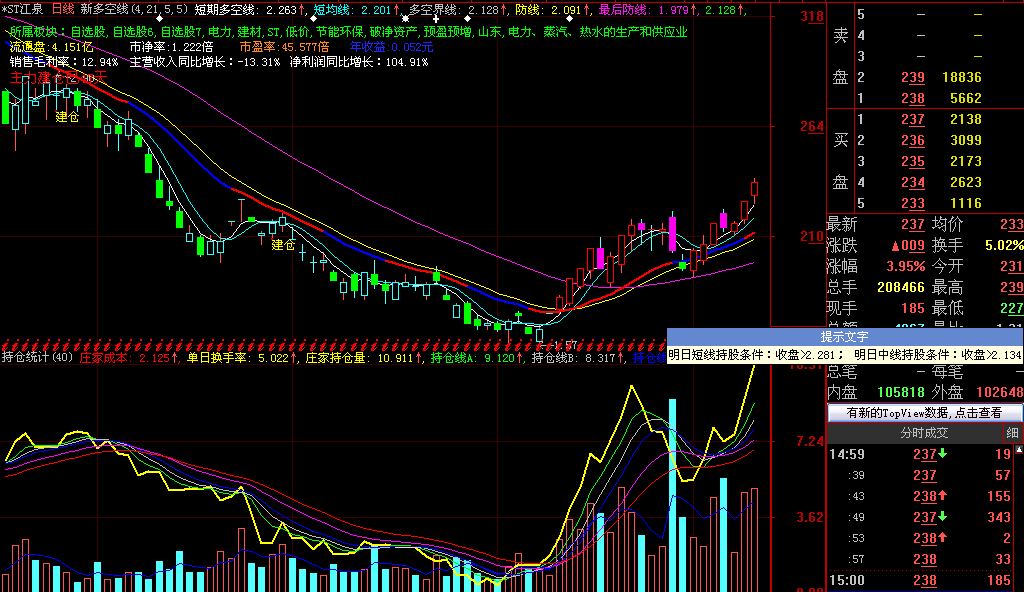Click the red up arrow on :43 trade
Screen dimensions: 1024x592
pos(943,496)
